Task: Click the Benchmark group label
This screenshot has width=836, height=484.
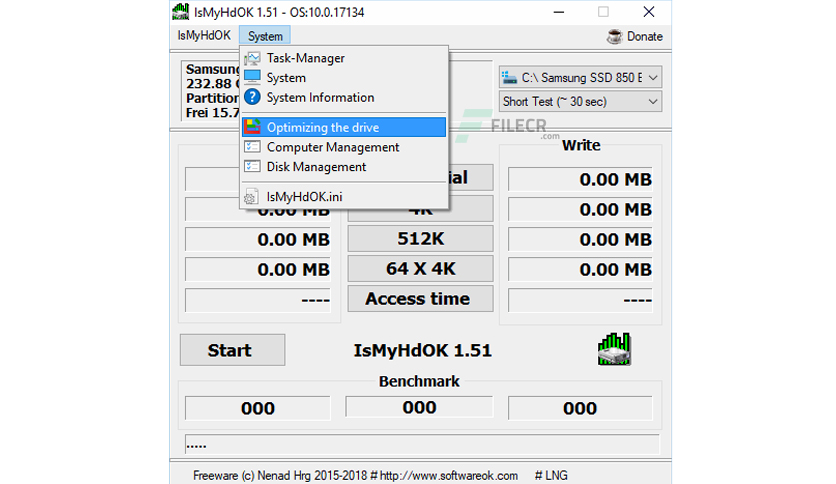Action: tap(419, 381)
